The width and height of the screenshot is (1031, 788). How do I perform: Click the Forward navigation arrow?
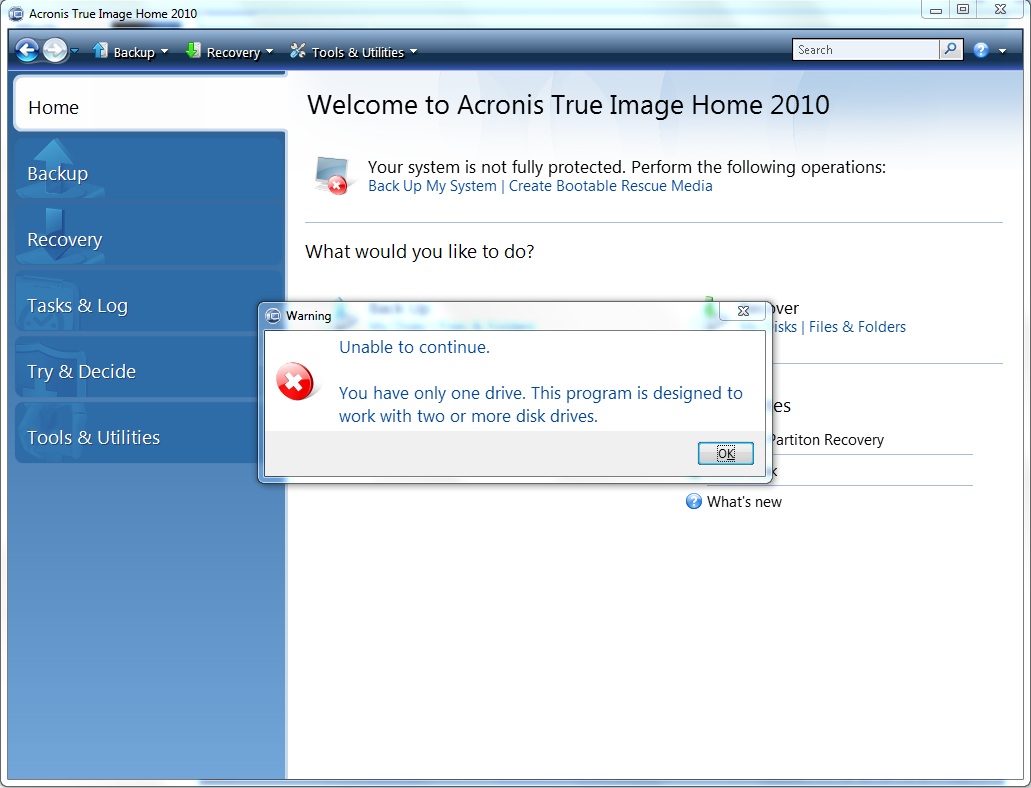tap(55, 51)
